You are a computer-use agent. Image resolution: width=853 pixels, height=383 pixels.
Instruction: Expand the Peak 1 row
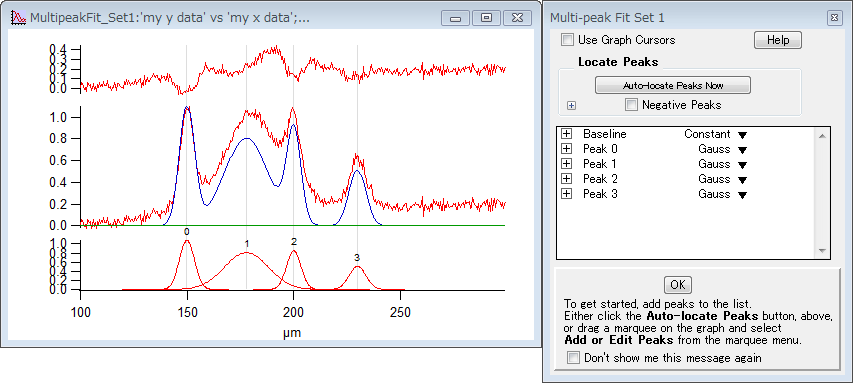point(567,164)
